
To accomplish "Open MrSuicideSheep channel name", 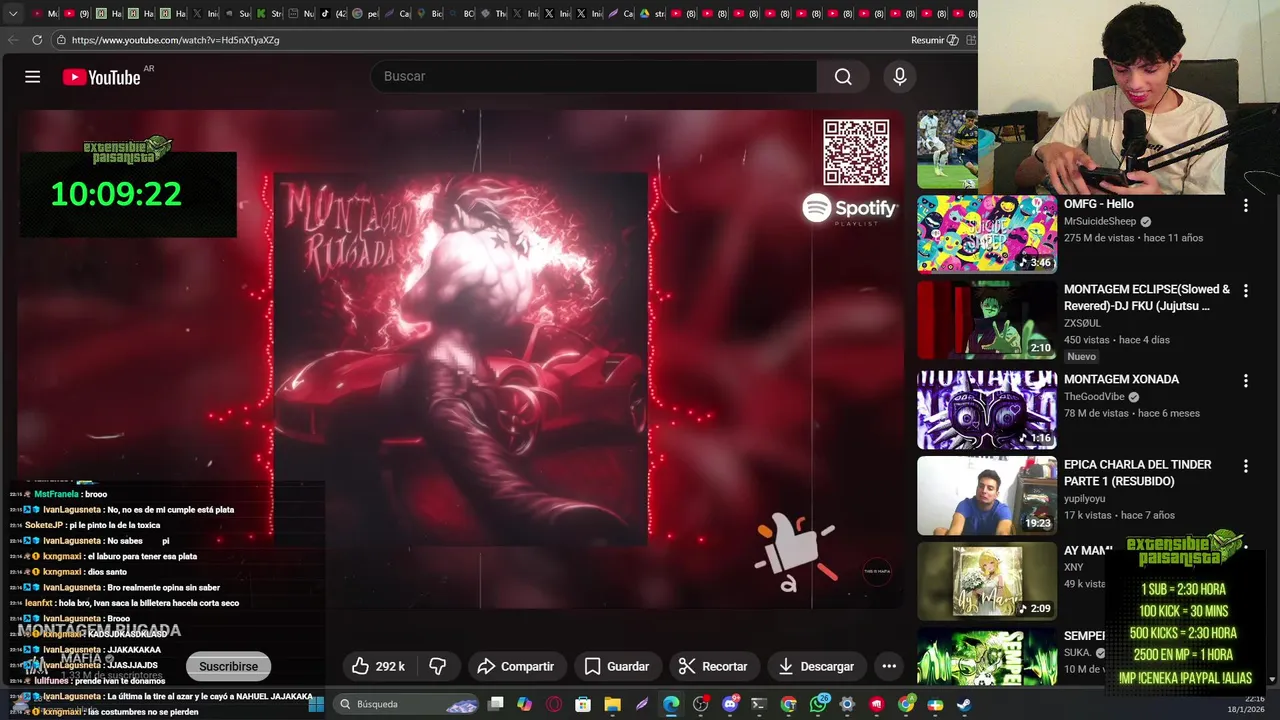I will [x=1100, y=221].
